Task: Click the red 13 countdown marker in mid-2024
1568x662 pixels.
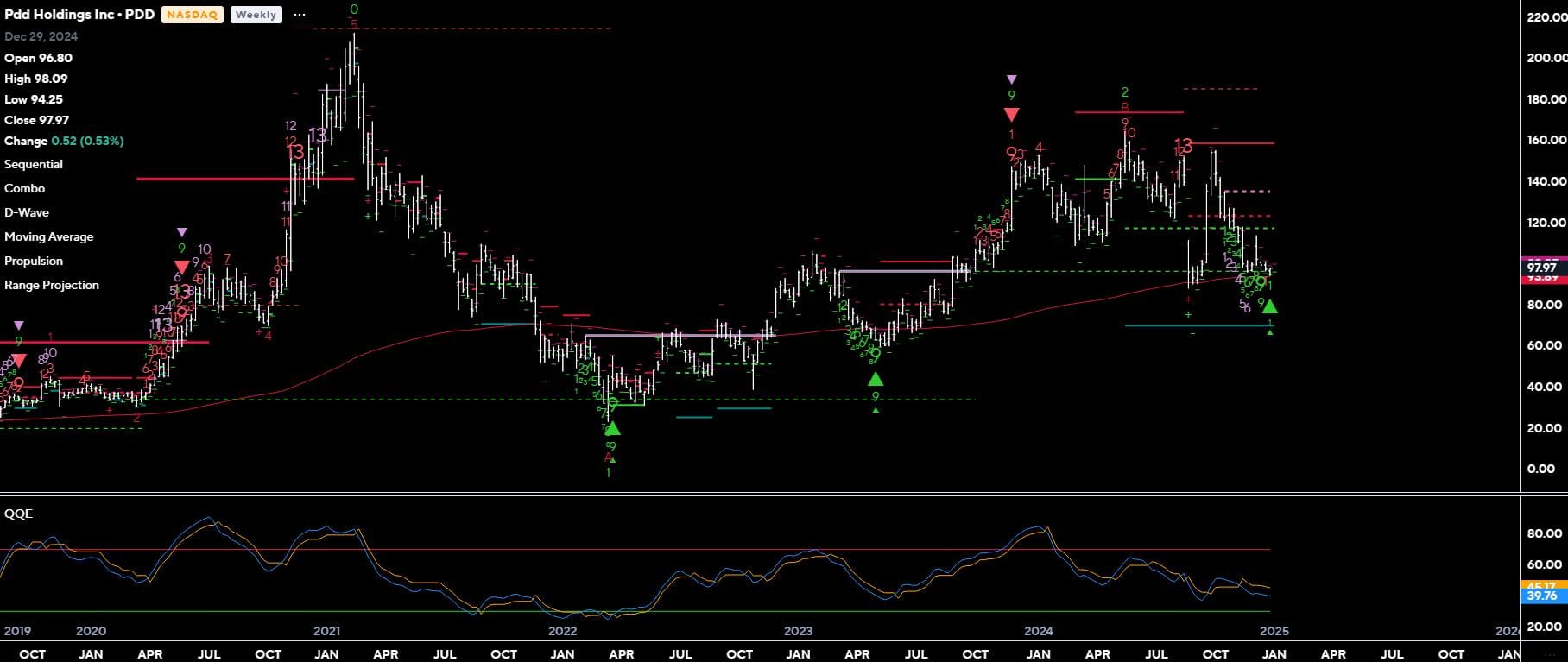Action: pyautogui.click(x=1182, y=146)
